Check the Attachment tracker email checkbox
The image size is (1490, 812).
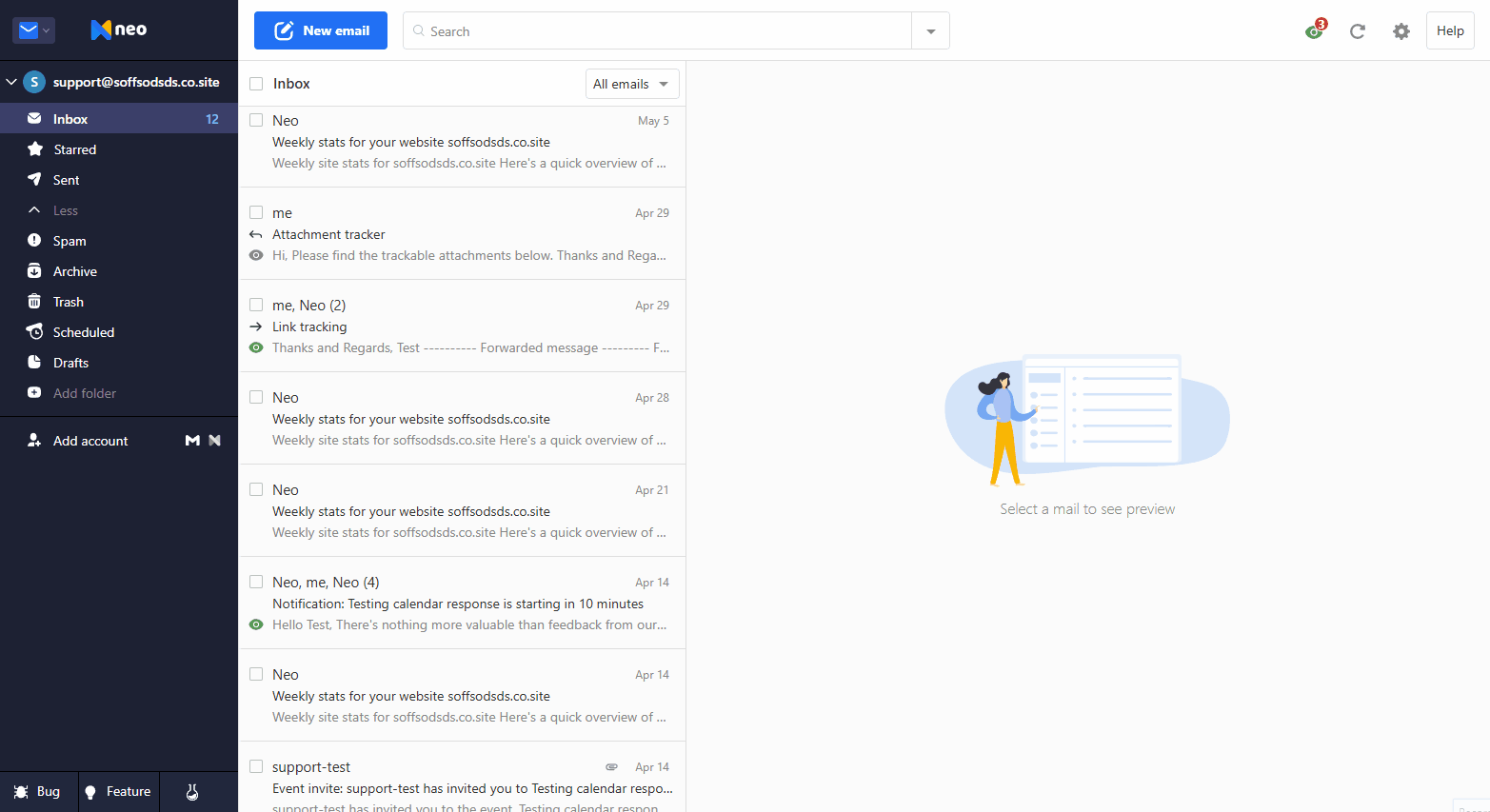[256, 212]
